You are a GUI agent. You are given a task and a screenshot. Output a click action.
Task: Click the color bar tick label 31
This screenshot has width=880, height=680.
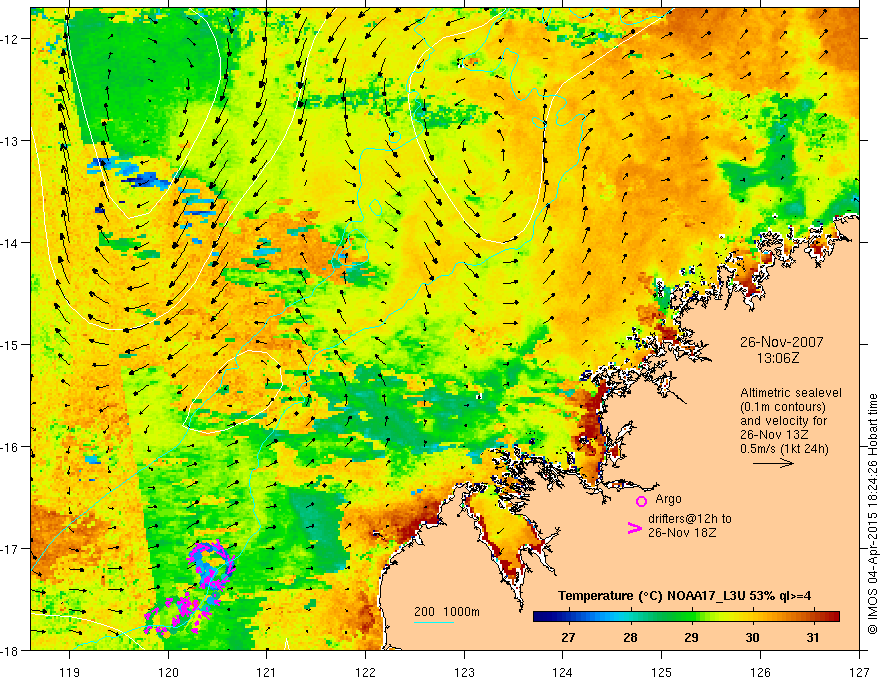[812, 638]
